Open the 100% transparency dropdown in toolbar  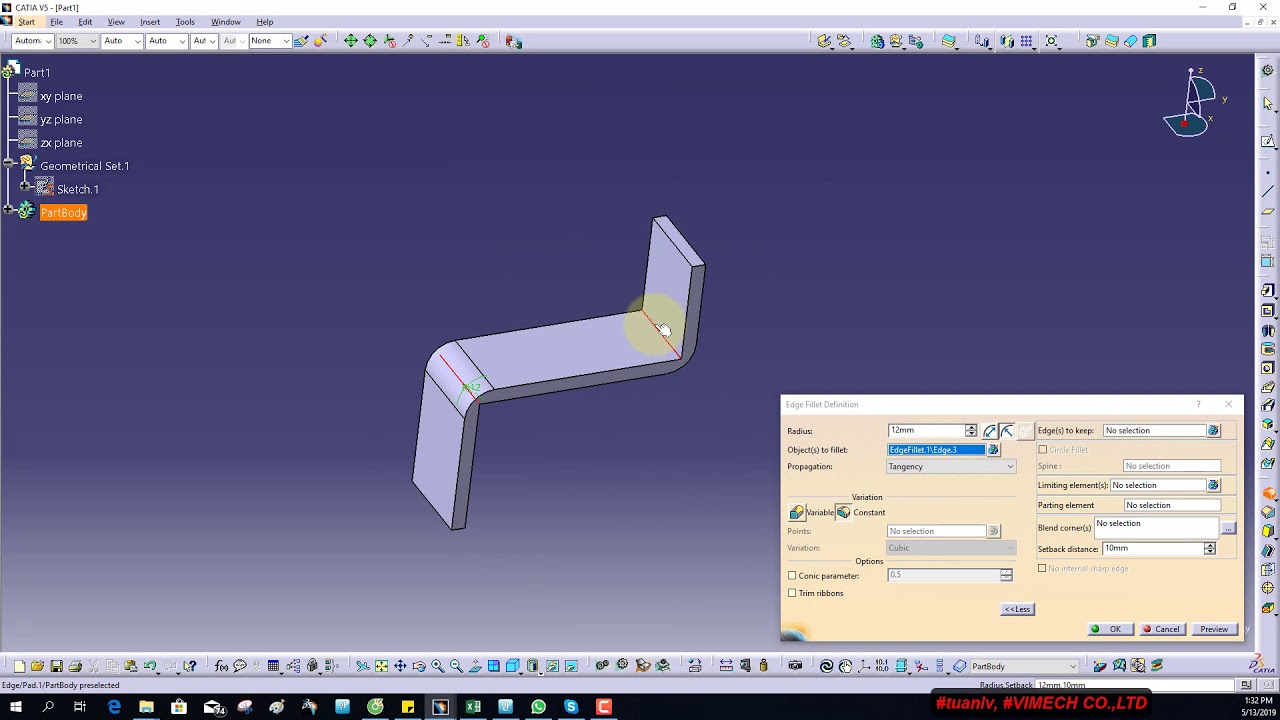coord(76,41)
